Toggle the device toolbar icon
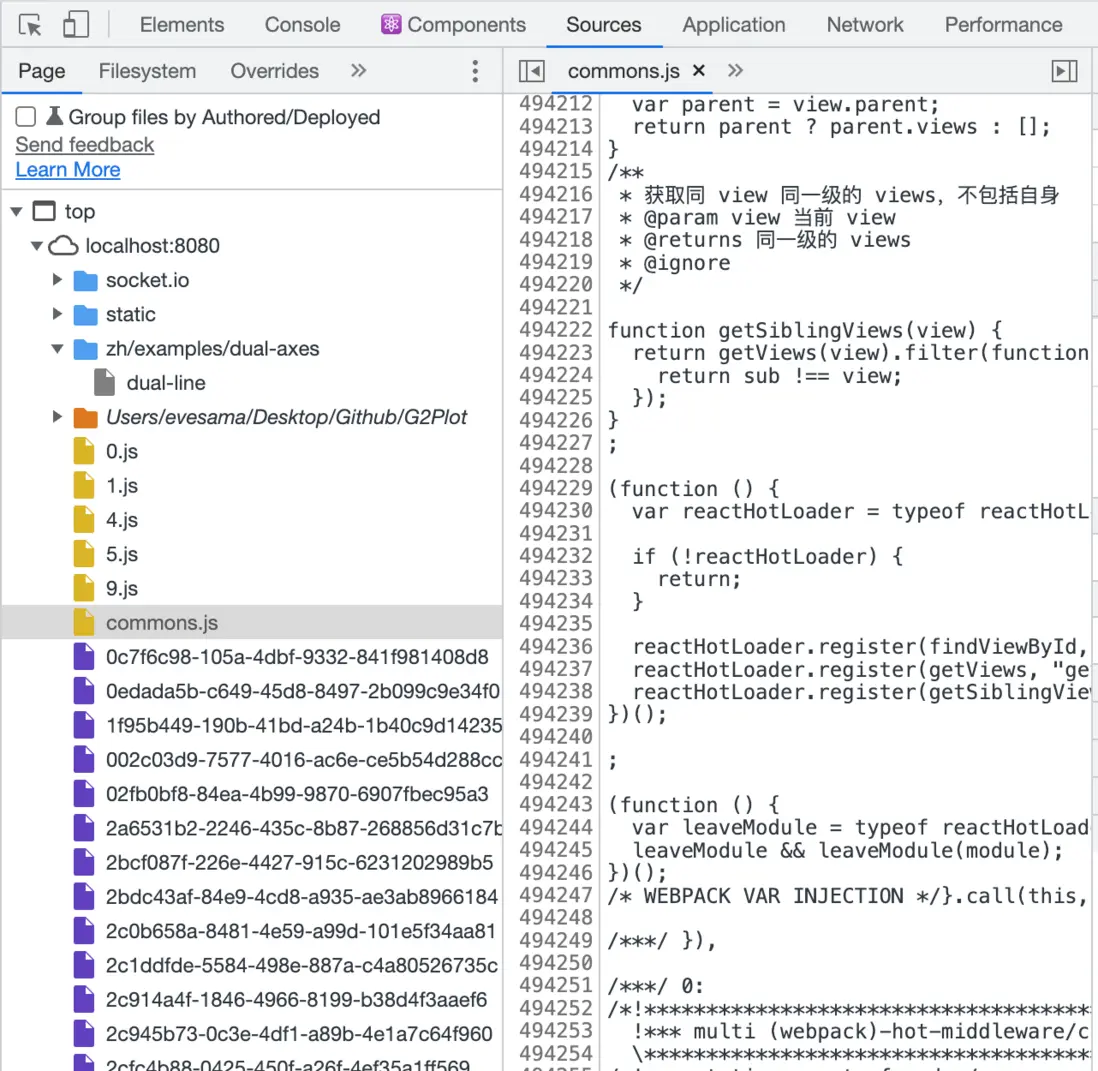 coord(75,25)
